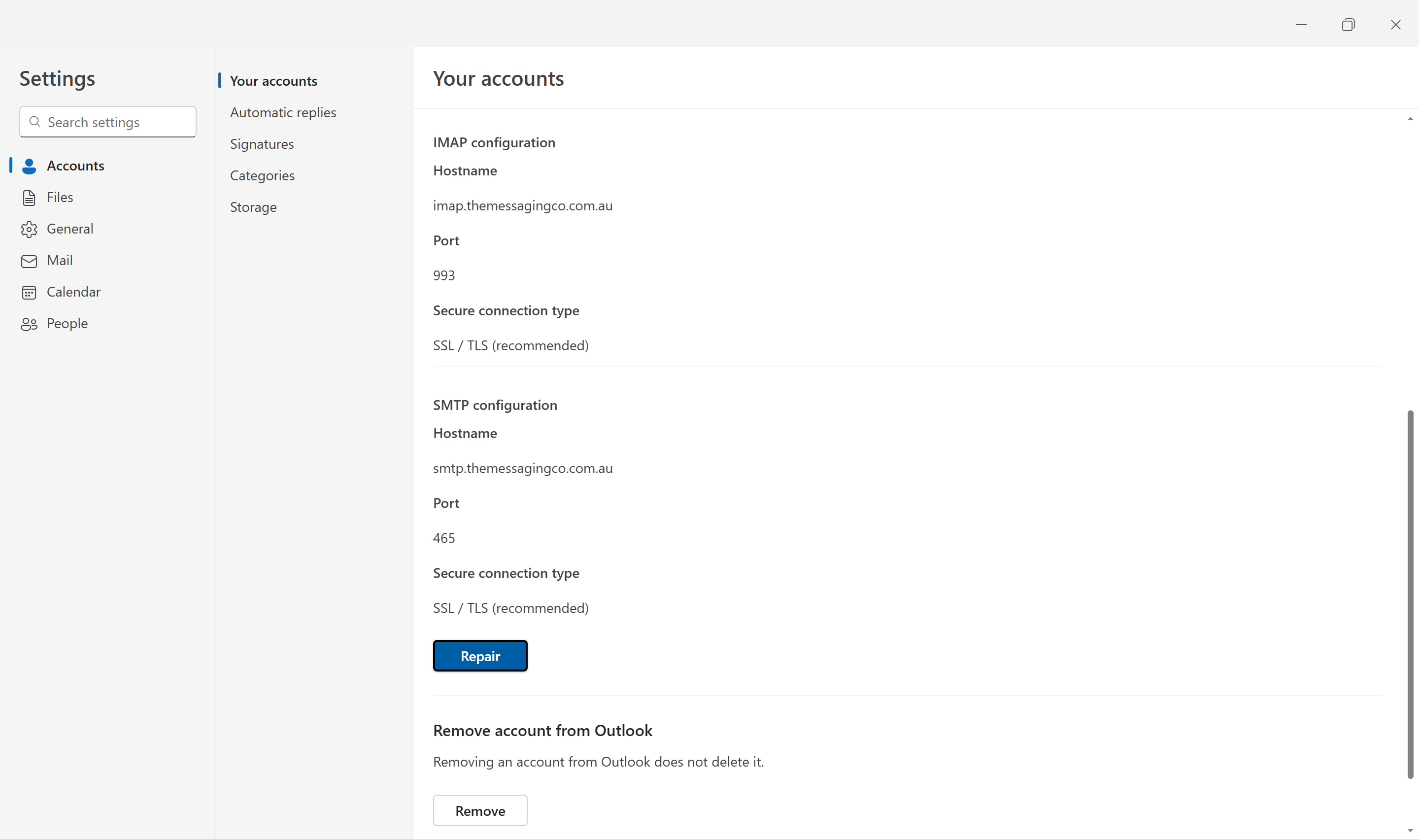Image resolution: width=1419 pixels, height=840 pixels.
Task: Click the Calendar grid icon
Action: coord(29,292)
